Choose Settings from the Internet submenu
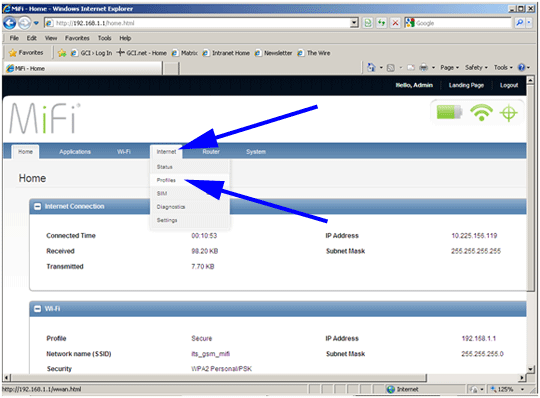 (x=190, y=220)
